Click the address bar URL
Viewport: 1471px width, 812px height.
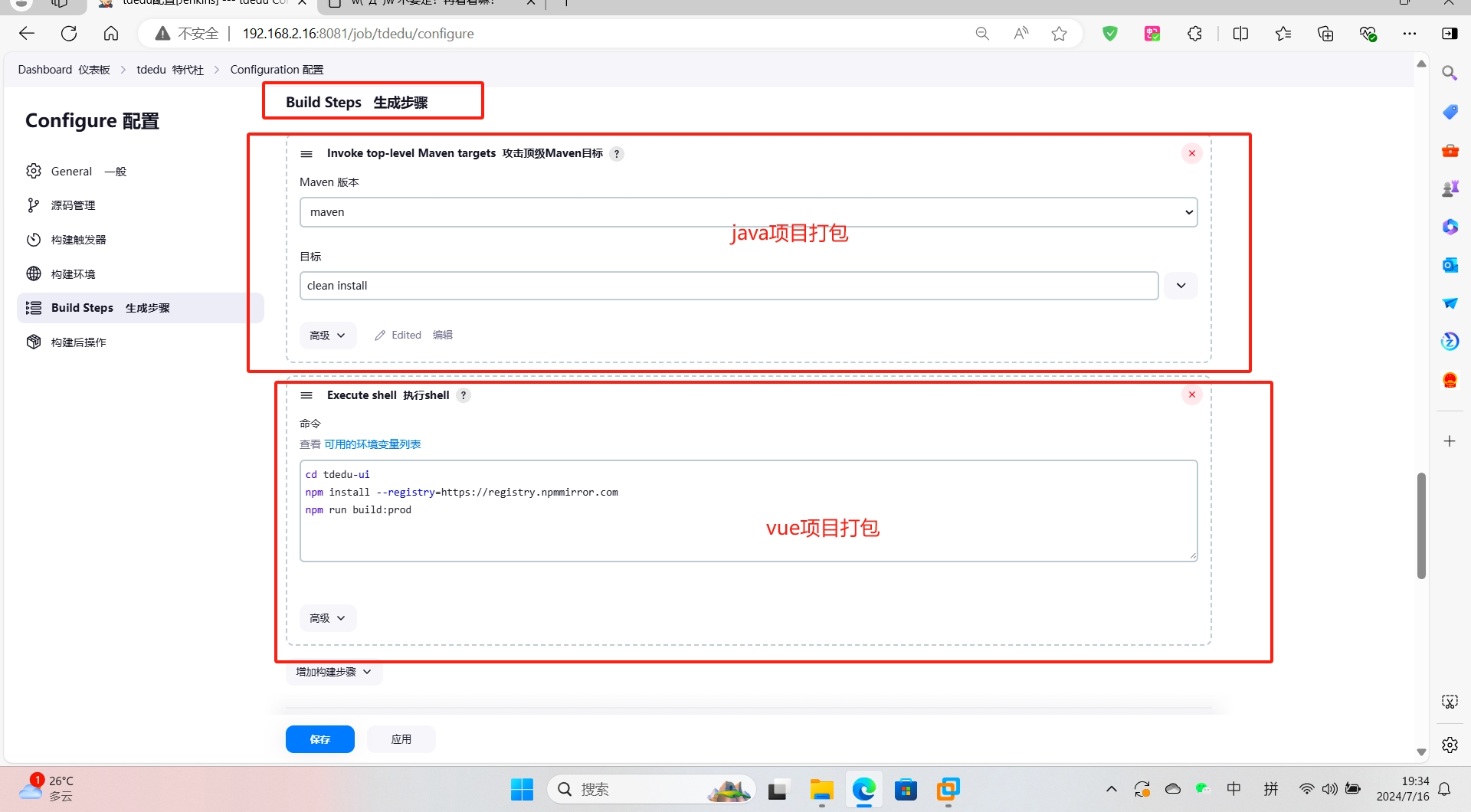[358, 34]
